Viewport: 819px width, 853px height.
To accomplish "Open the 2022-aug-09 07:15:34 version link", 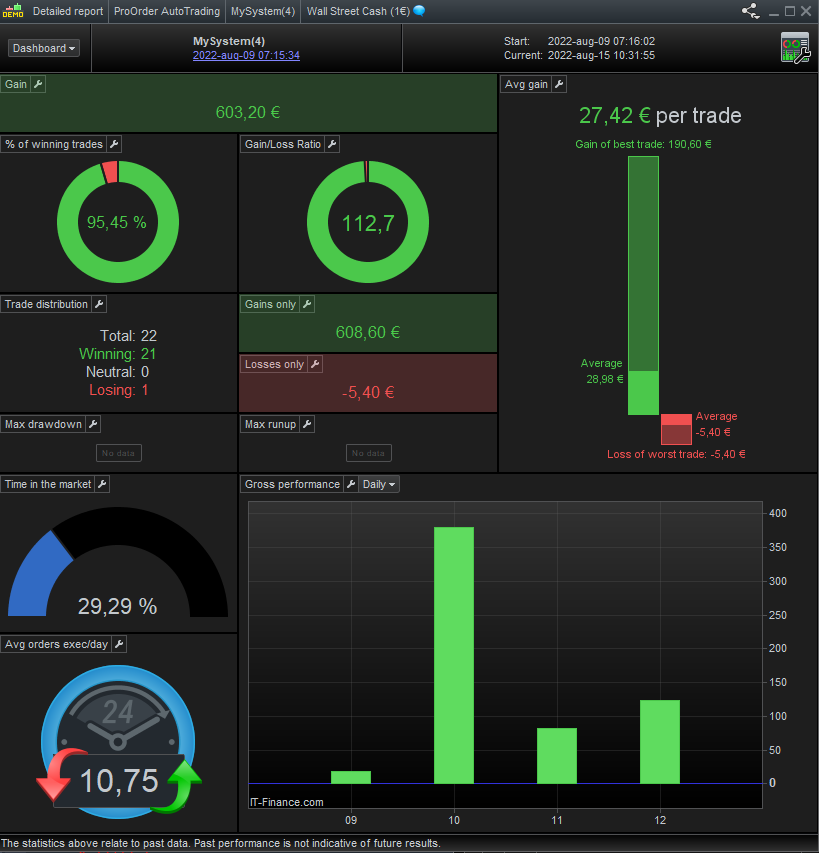I will (246, 55).
